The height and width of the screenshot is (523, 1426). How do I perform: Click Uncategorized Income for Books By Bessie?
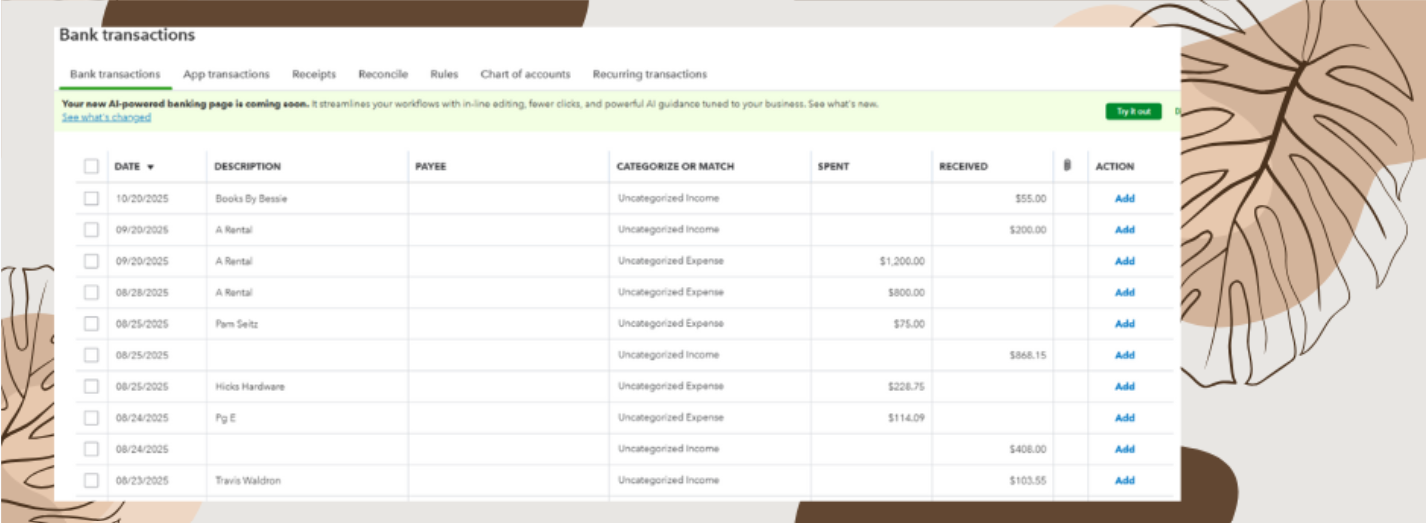pyautogui.click(x=668, y=198)
